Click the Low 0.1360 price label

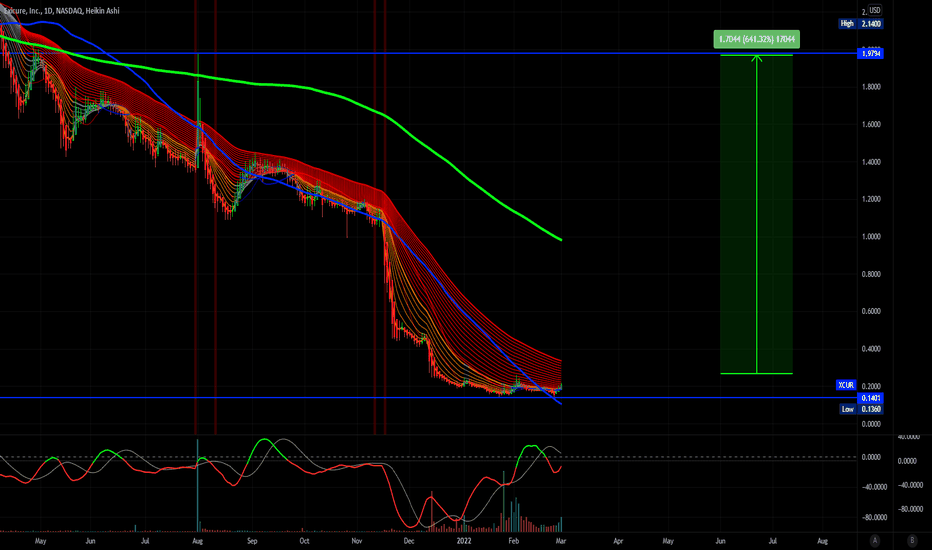click(862, 409)
